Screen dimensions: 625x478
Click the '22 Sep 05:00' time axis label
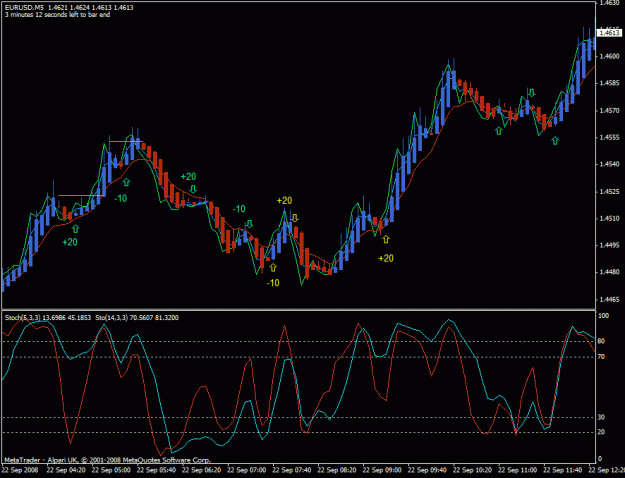pos(111,470)
